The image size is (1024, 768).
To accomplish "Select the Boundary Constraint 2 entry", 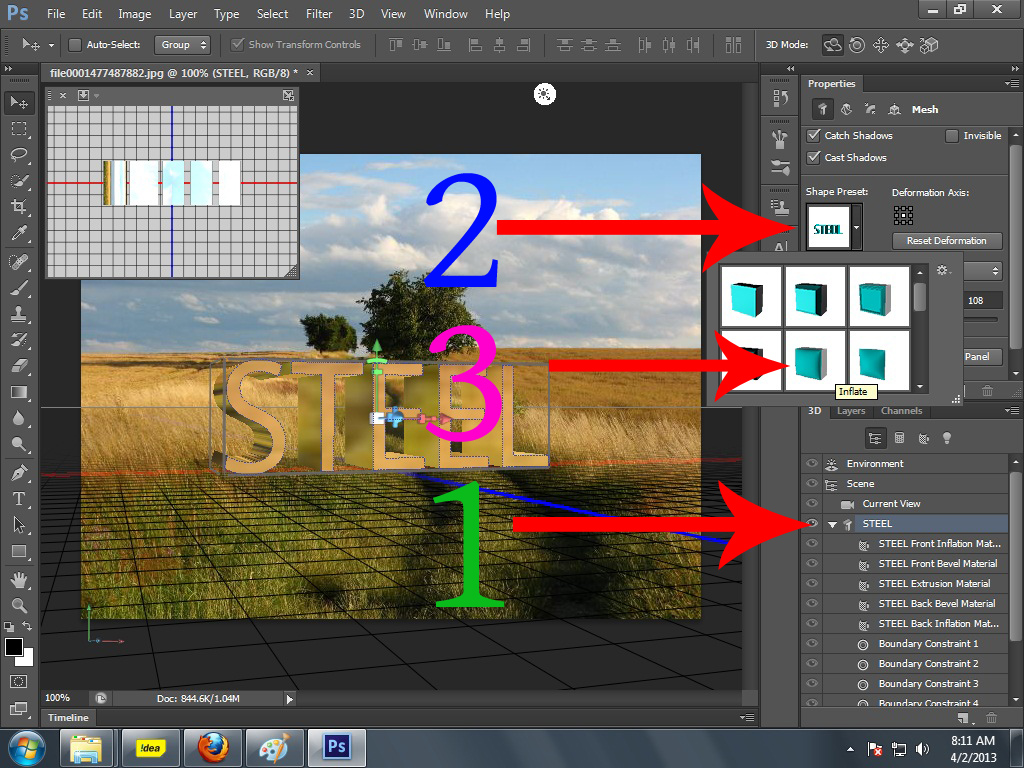I will point(929,663).
